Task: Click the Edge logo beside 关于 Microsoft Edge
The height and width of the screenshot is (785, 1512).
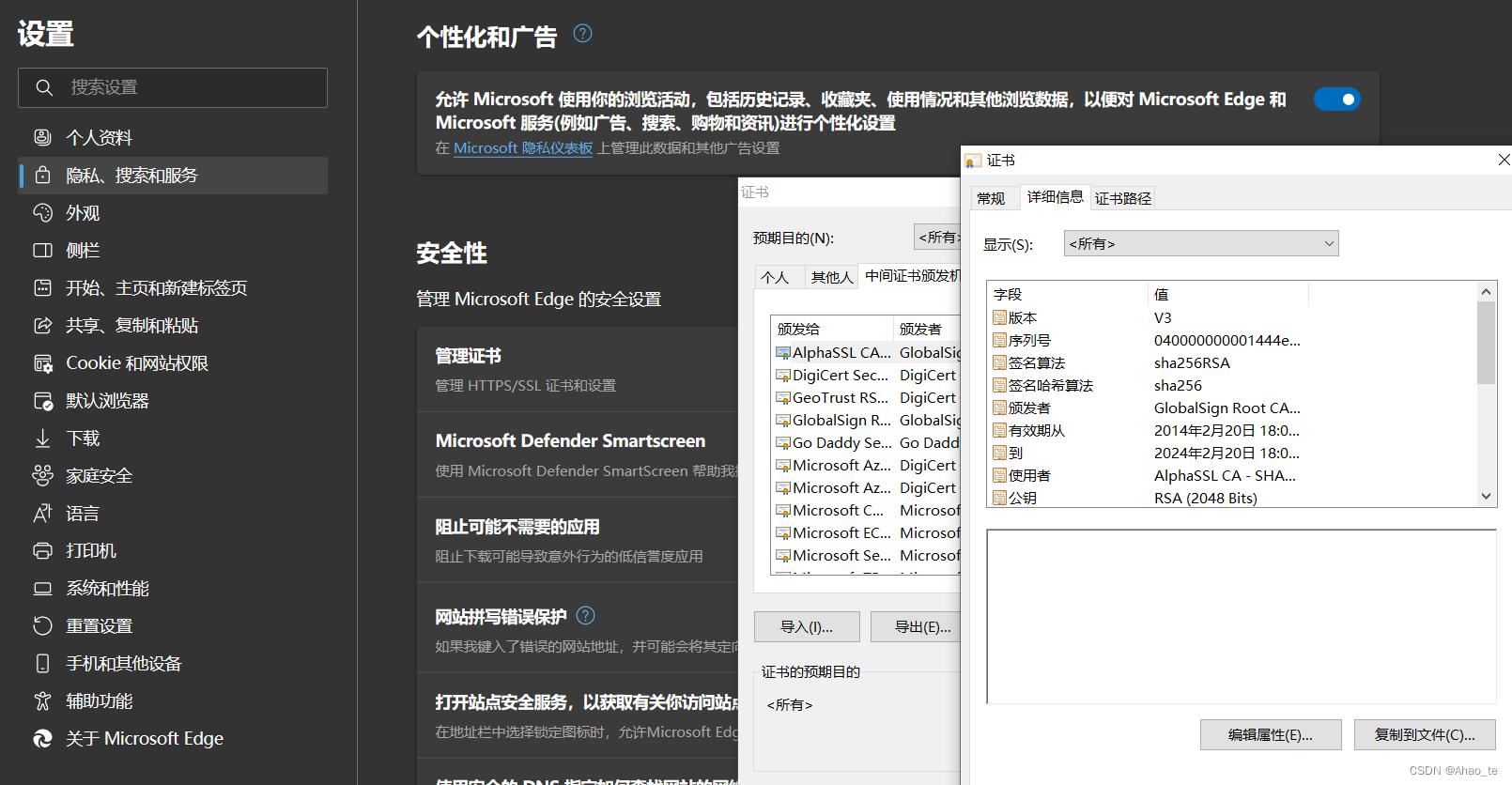Action: (x=42, y=738)
